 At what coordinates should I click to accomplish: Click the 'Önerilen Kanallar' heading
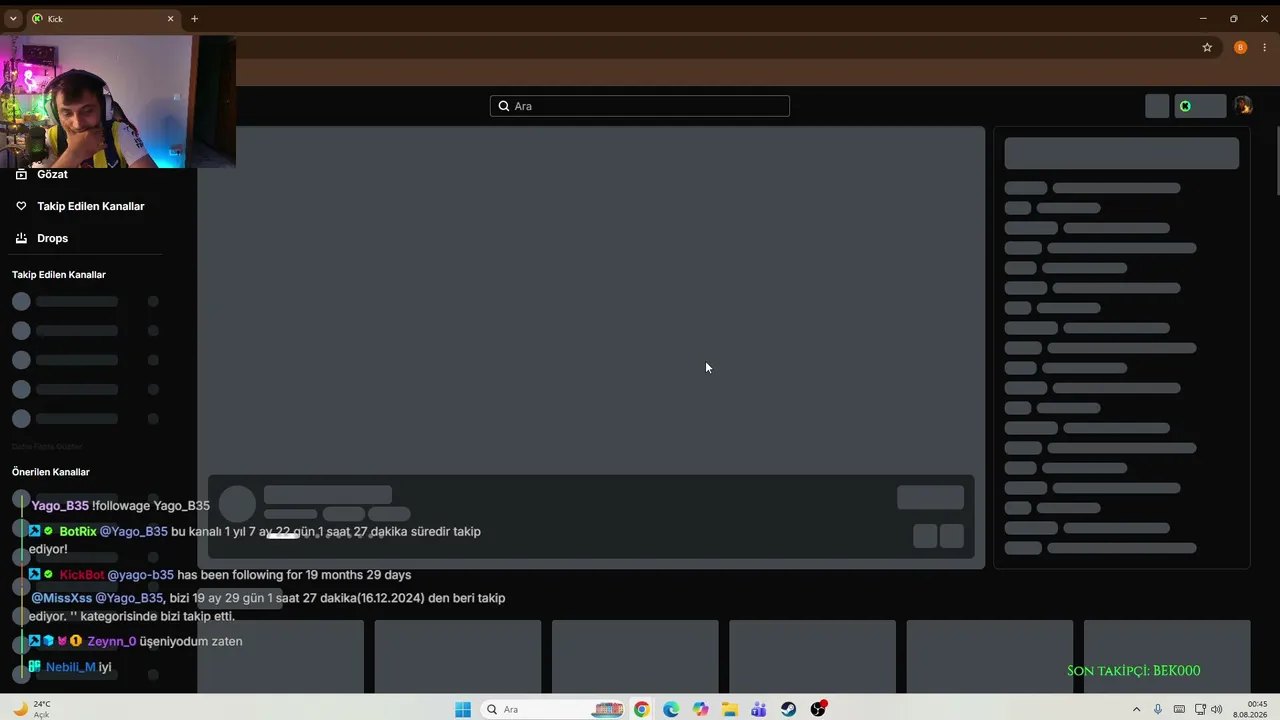(x=51, y=472)
